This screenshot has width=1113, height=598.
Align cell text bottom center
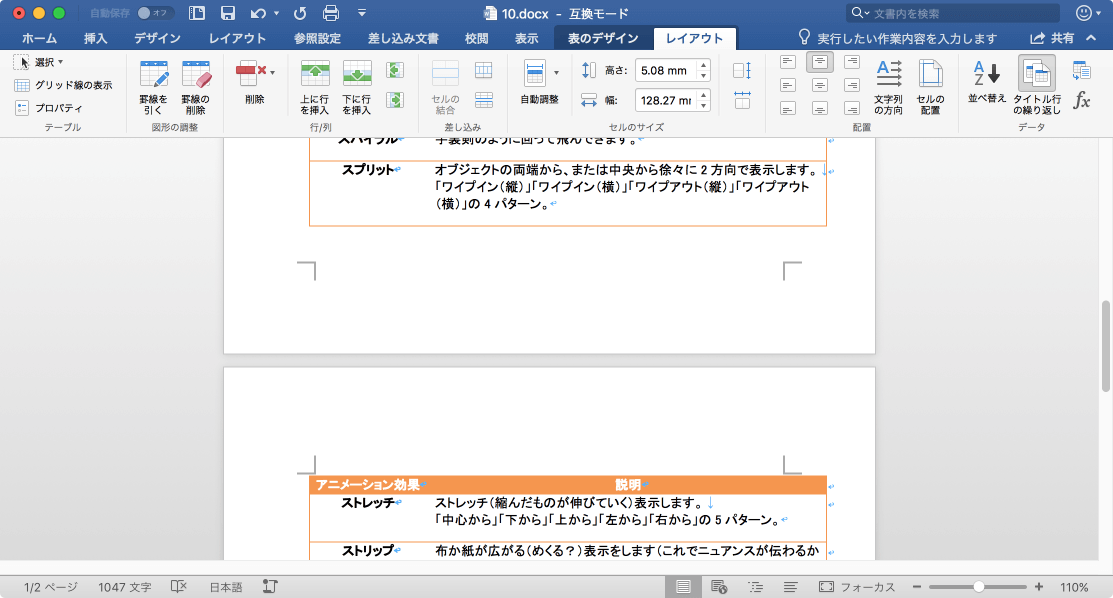click(x=820, y=109)
